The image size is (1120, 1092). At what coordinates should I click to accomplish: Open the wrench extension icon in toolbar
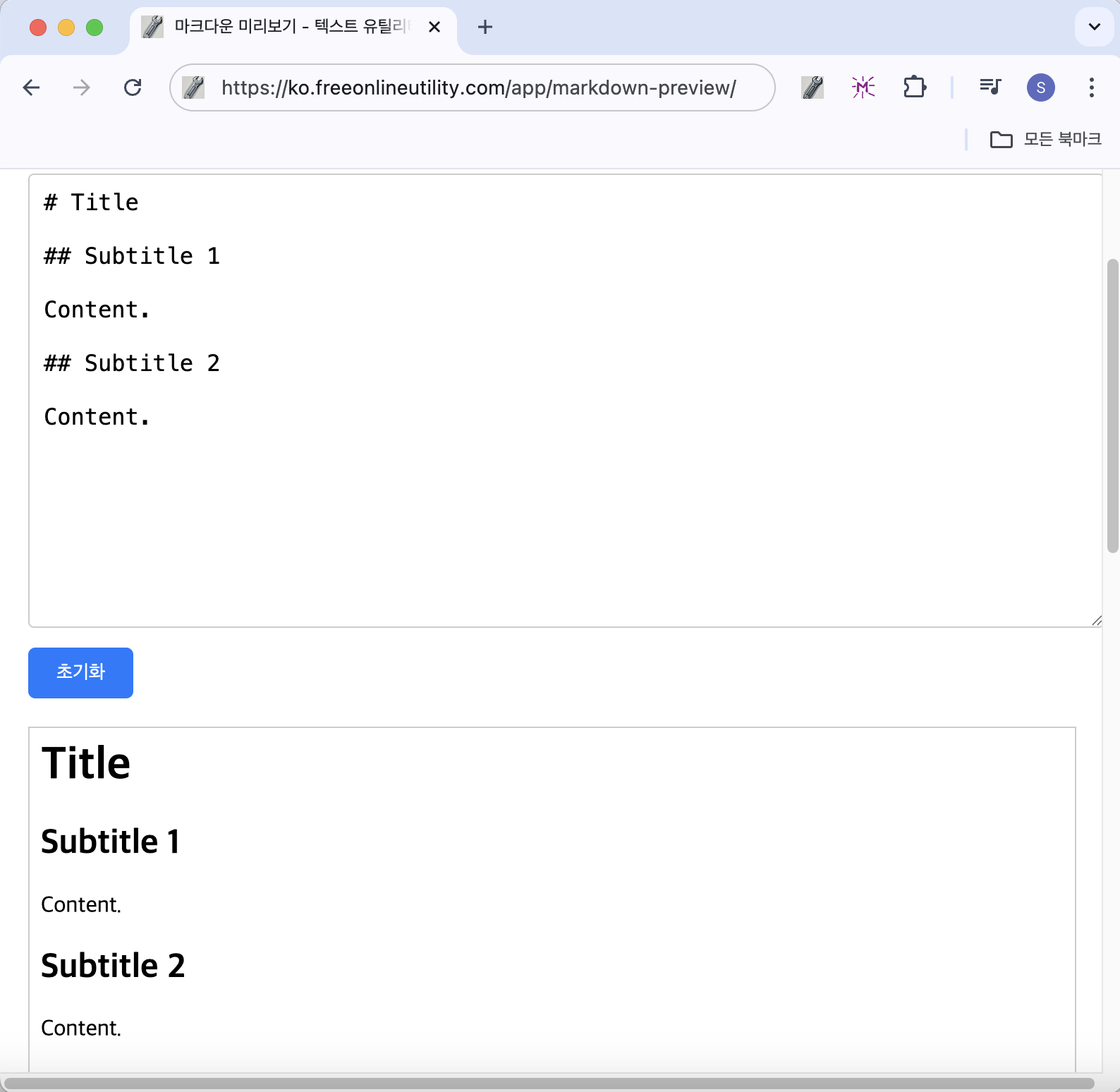point(812,87)
